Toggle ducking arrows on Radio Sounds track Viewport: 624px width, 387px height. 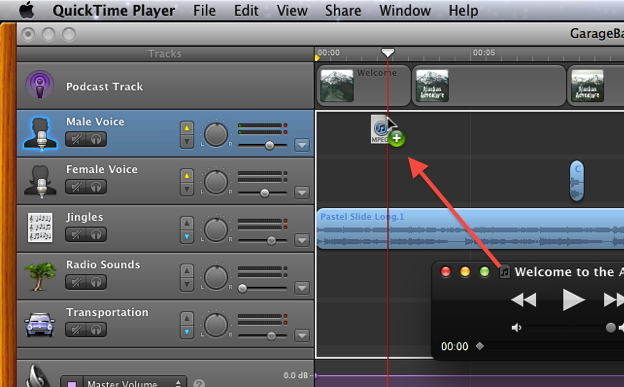click(x=187, y=278)
